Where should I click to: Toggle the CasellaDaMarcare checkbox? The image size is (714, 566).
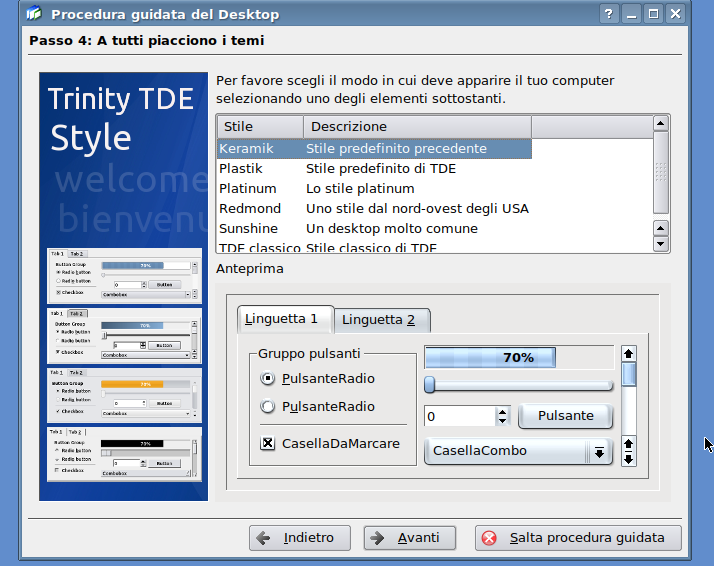click(x=330, y=443)
